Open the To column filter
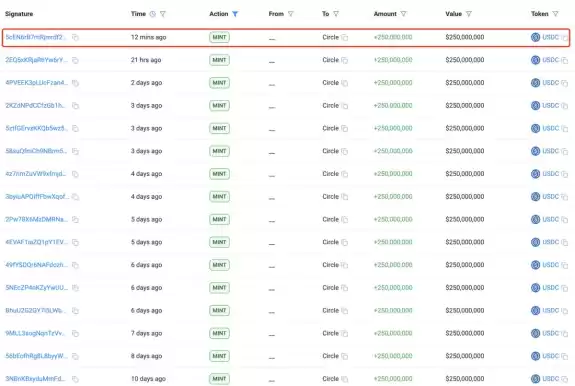 coord(336,14)
